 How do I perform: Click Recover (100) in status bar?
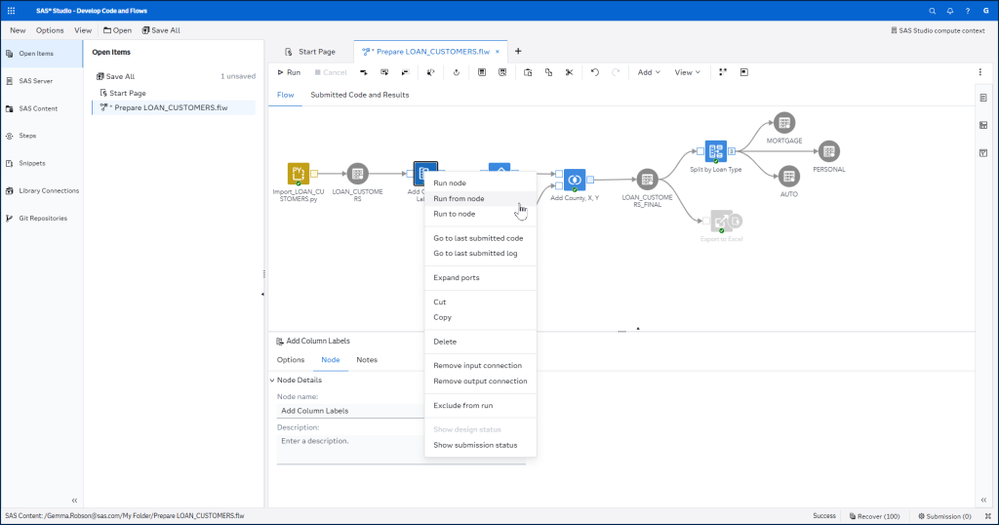pos(875,516)
